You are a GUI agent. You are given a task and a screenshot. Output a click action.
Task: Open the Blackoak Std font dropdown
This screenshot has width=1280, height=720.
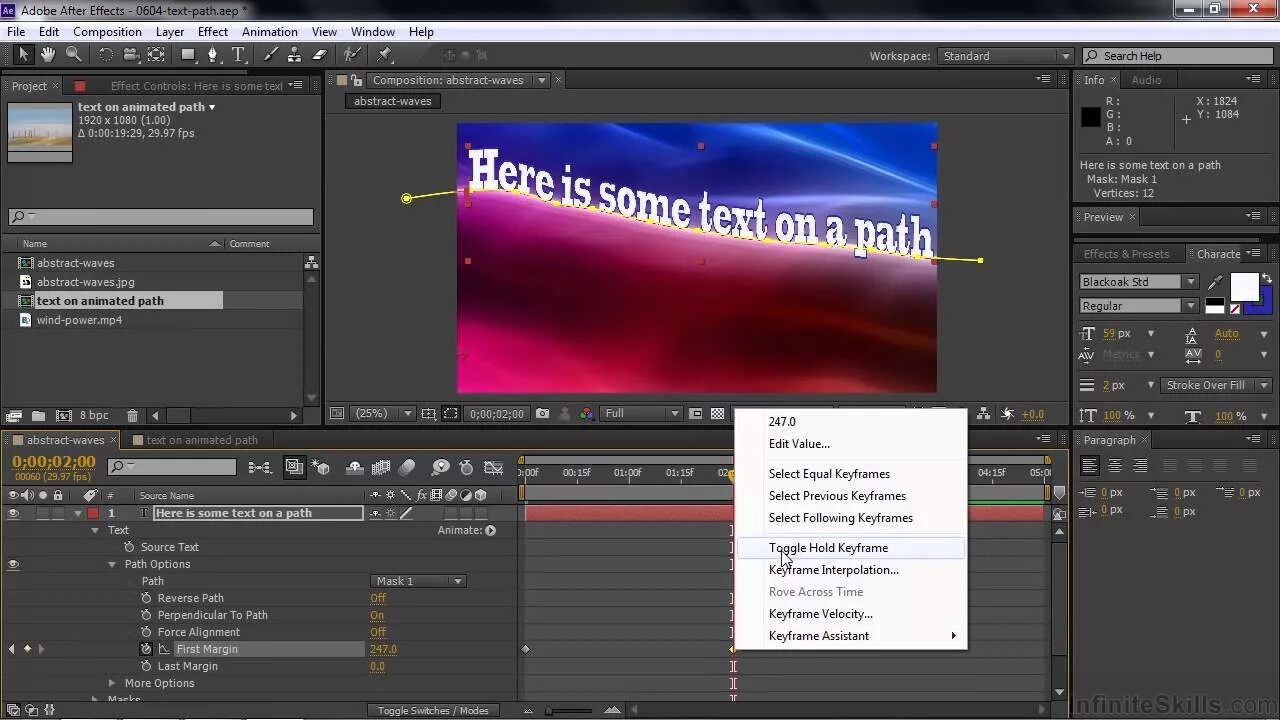[1138, 282]
